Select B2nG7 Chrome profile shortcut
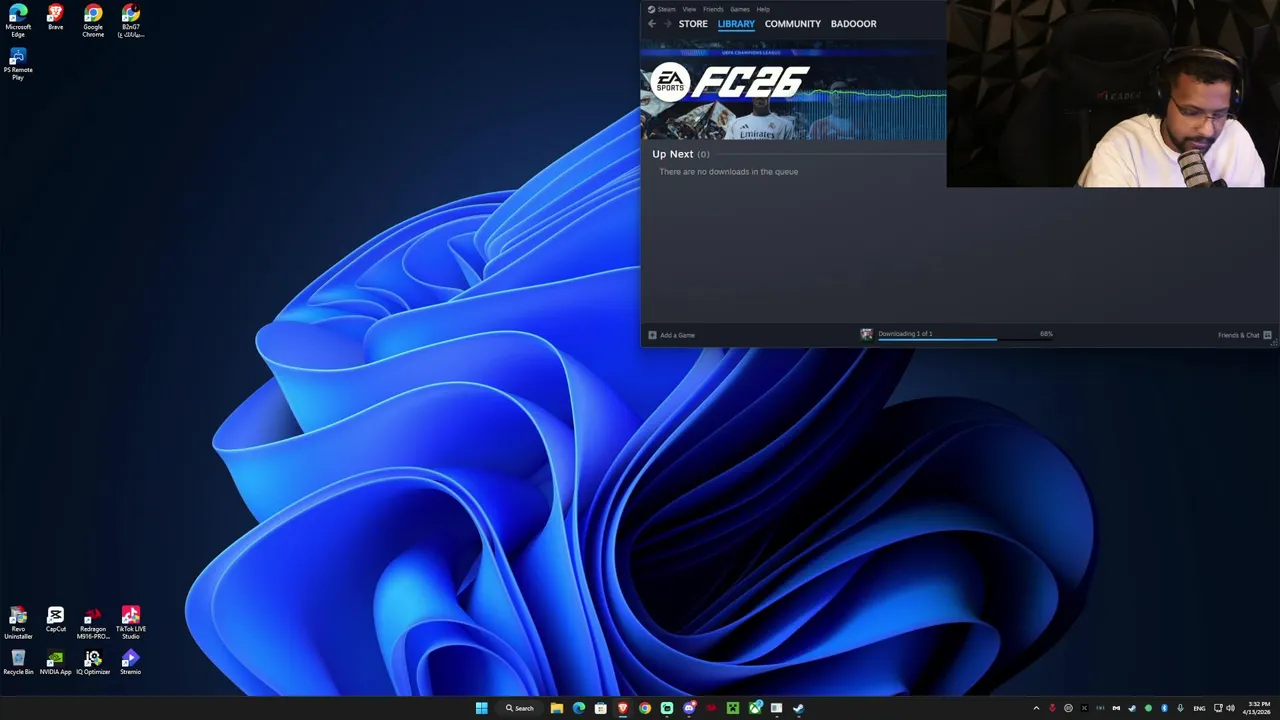This screenshot has width=1280, height=720. point(131,21)
